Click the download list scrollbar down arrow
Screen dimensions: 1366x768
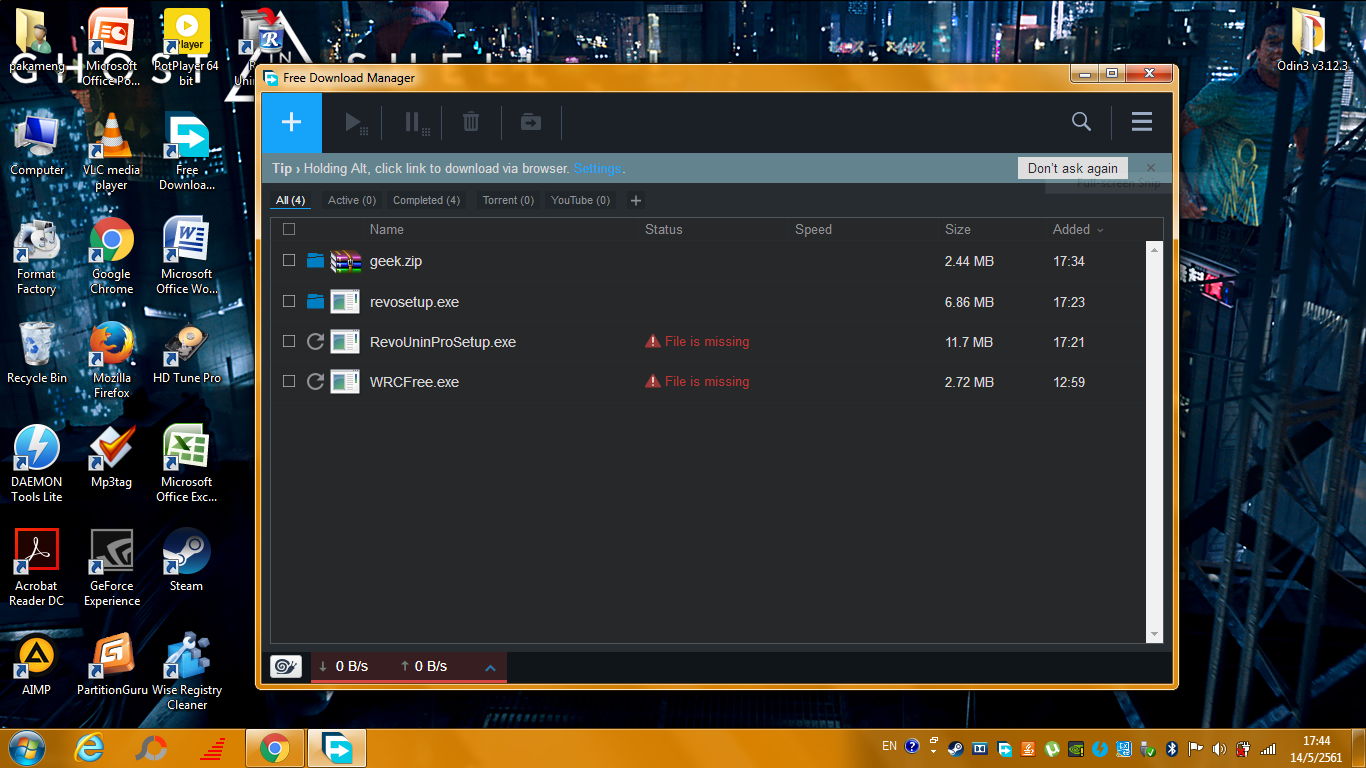click(1155, 634)
